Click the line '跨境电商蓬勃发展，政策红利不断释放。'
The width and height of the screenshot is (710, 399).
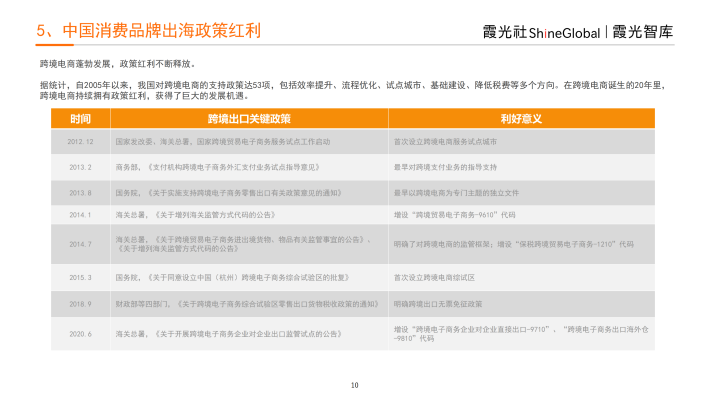pos(118,64)
